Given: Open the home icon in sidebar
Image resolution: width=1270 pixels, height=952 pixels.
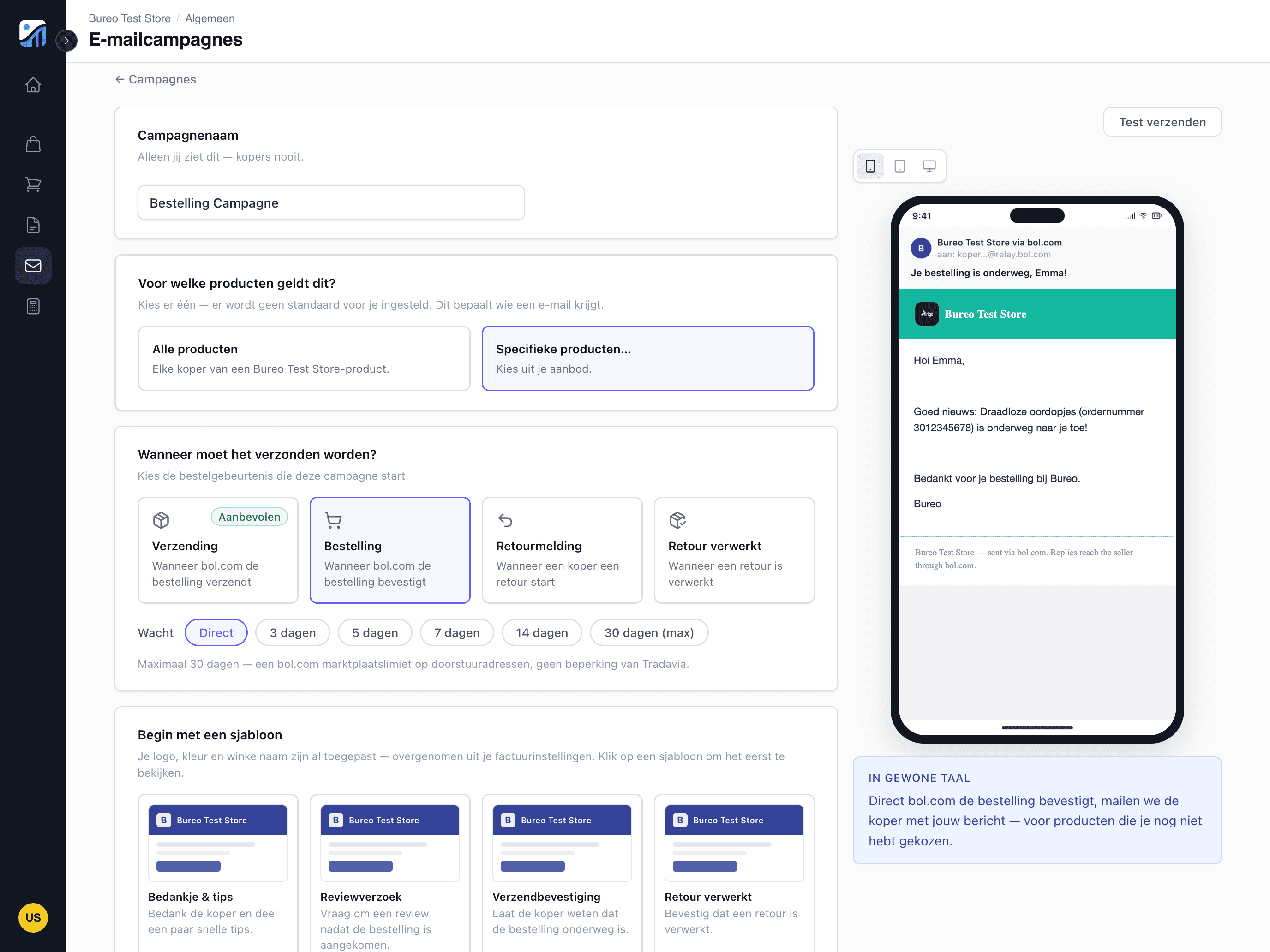Looking at the screenshot, I should pyautogui.click(x=33, y=85).
